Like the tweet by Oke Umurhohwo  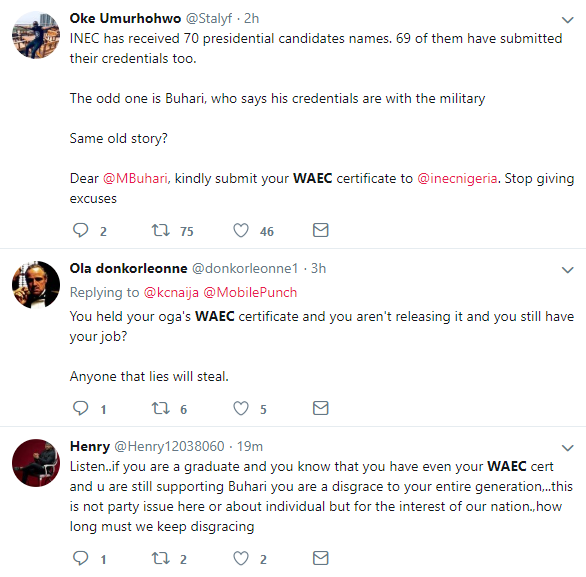tap(241, 230)
